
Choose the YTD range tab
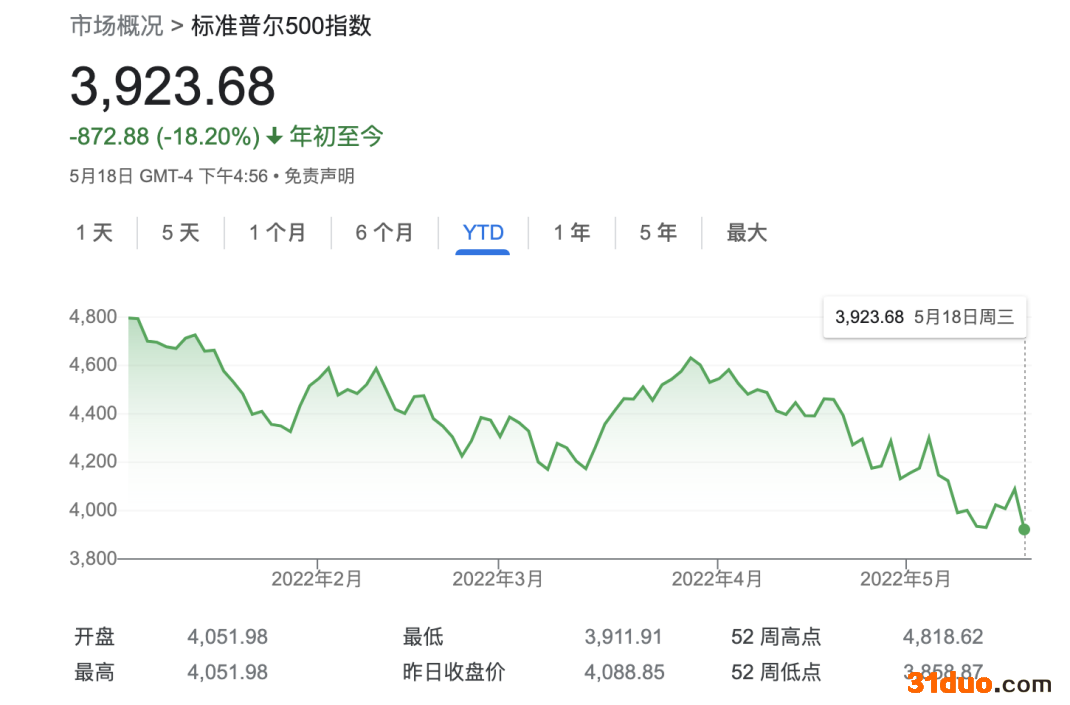click(x=483, y=233)
